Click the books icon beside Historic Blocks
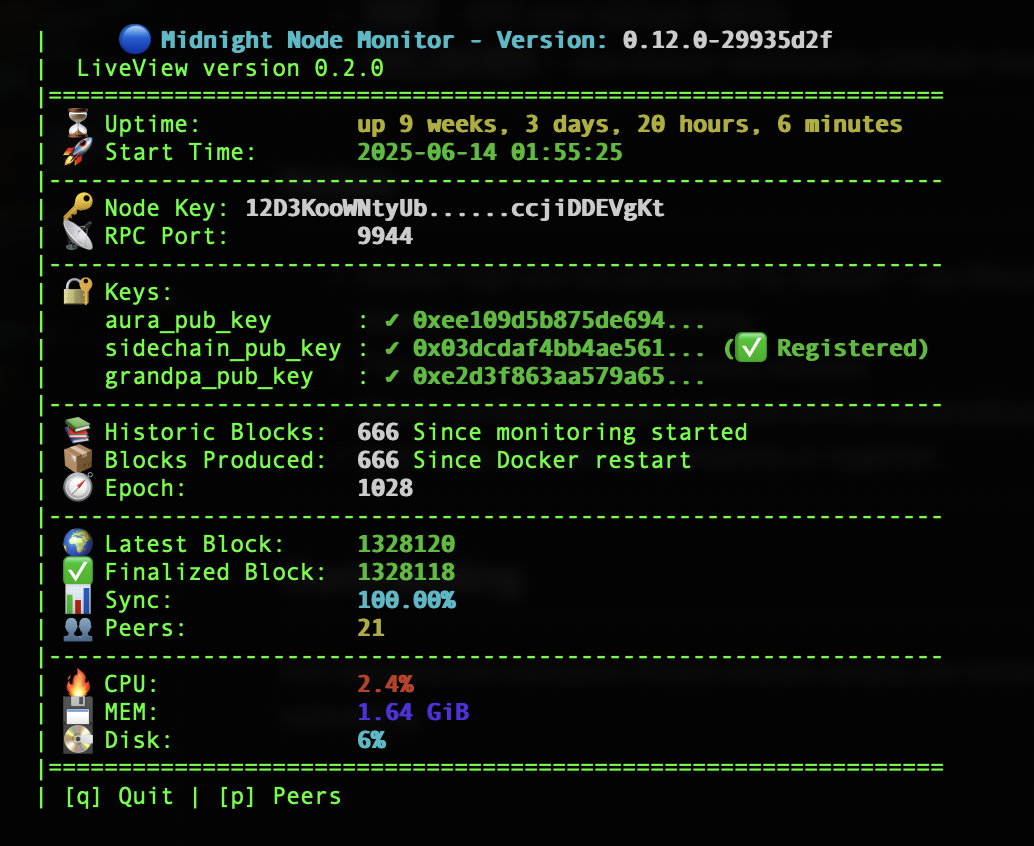 click(x=77, y=432)
